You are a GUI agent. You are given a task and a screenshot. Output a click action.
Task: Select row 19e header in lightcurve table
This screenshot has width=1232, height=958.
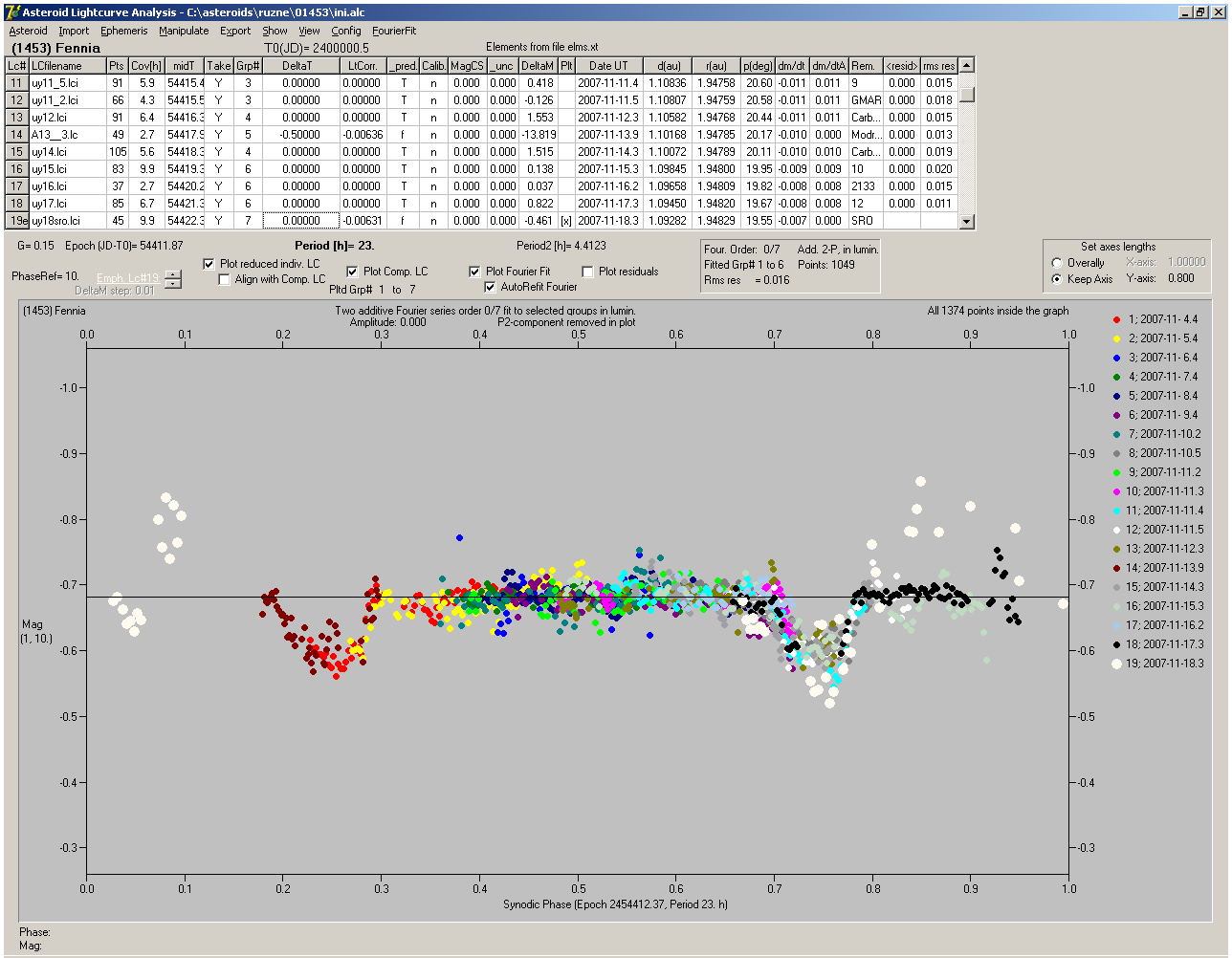point(17,221)
